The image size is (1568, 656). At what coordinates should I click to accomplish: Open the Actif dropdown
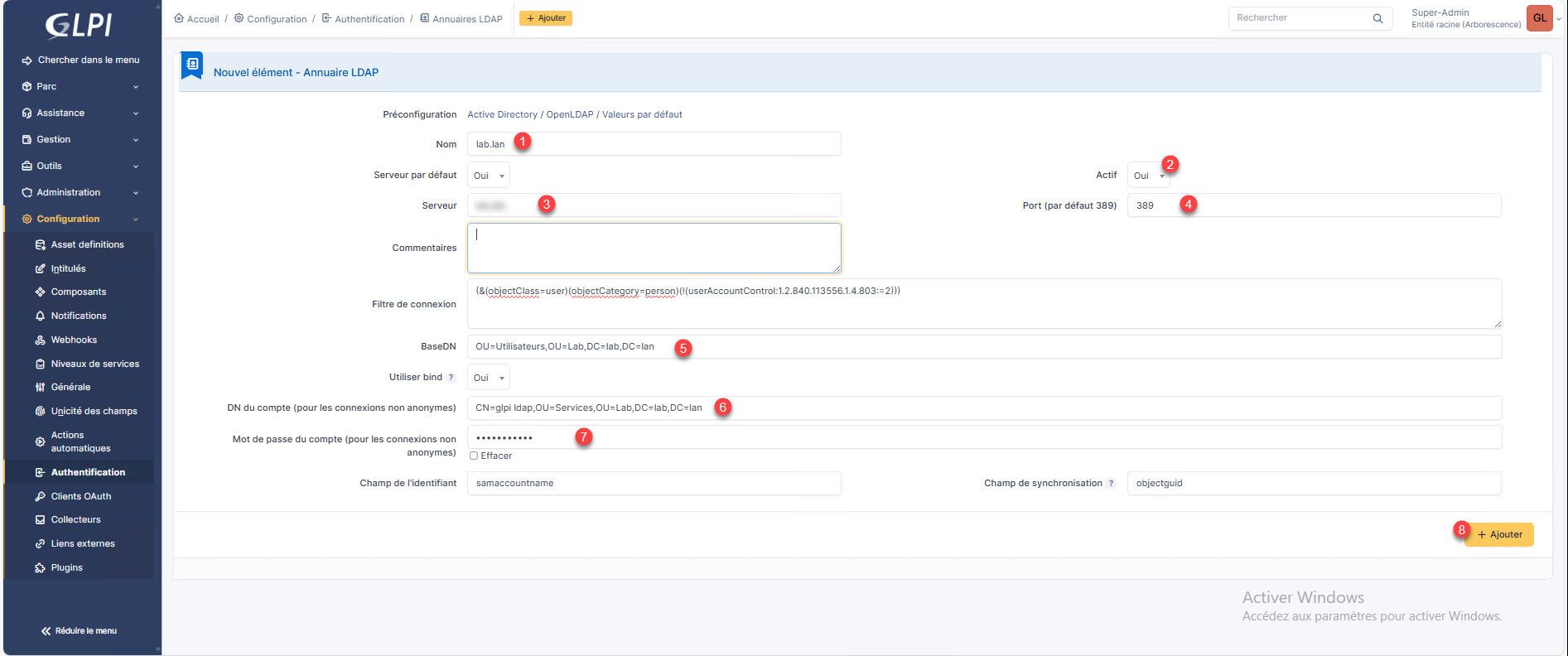pos(1147,176)
